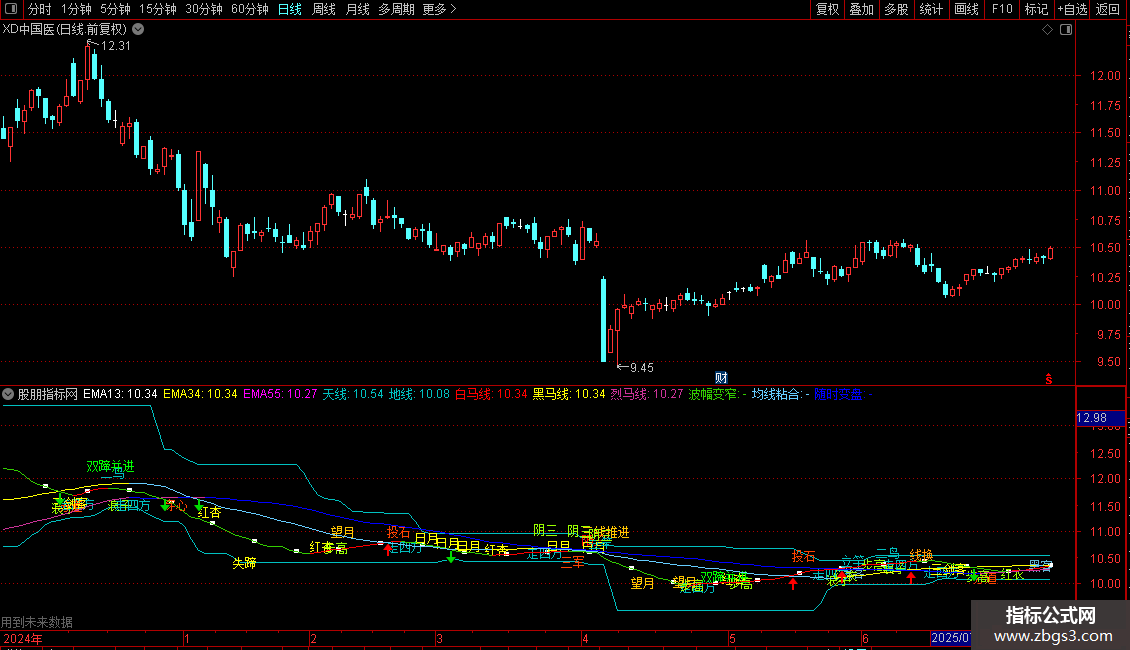Click the 烈马线: 10.27 readout
Screen dimensions: 1130x650
click(x=646, y=394)
